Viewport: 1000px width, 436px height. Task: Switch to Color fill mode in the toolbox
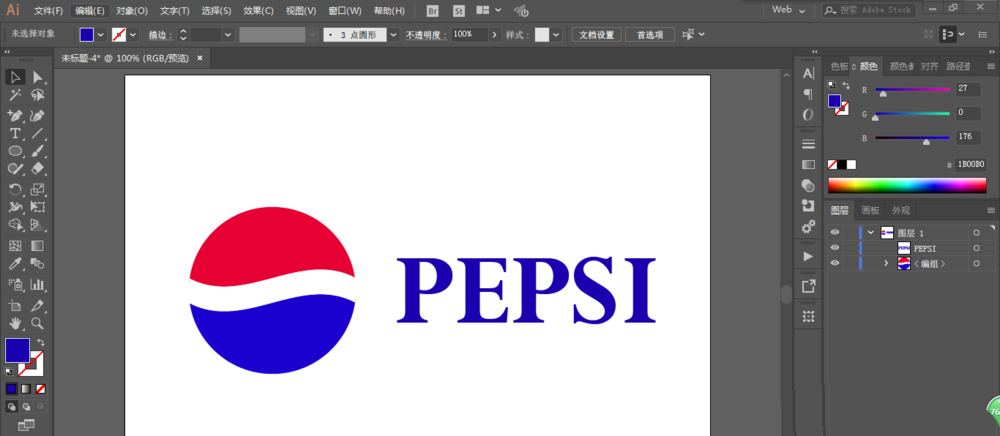coord(11,388)
